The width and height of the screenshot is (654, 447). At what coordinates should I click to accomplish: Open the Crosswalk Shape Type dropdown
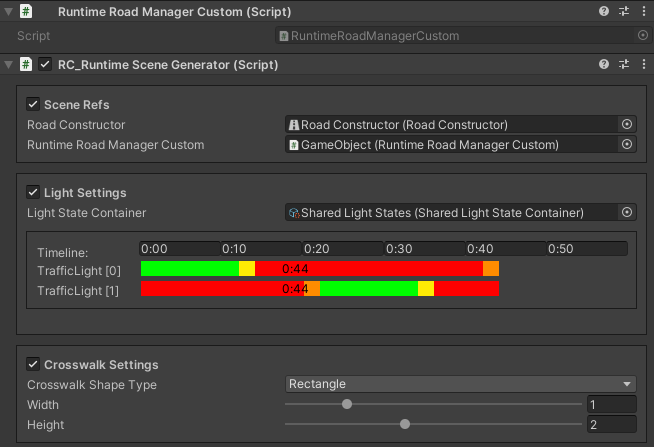(460, 384)
